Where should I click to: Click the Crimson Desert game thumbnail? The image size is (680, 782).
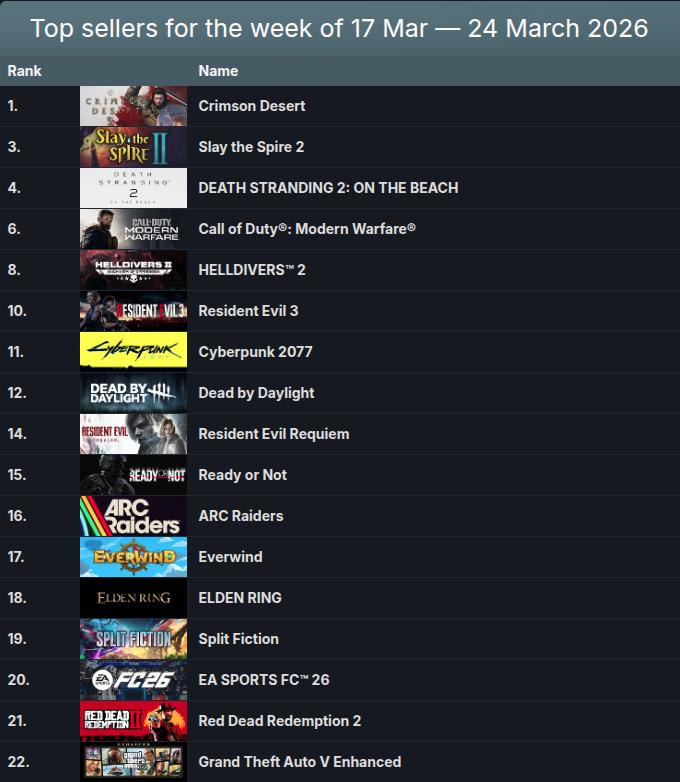pos(133,106)
